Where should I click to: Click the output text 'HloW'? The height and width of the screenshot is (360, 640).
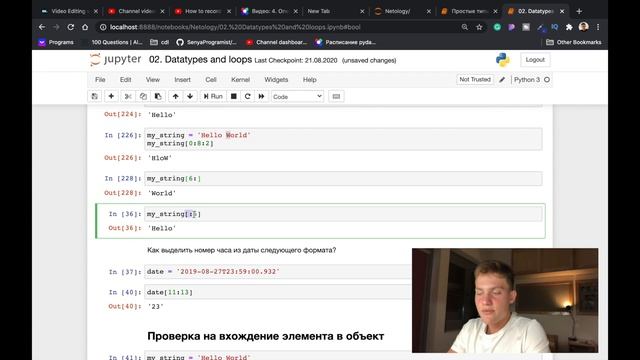[x=160, y=158]
